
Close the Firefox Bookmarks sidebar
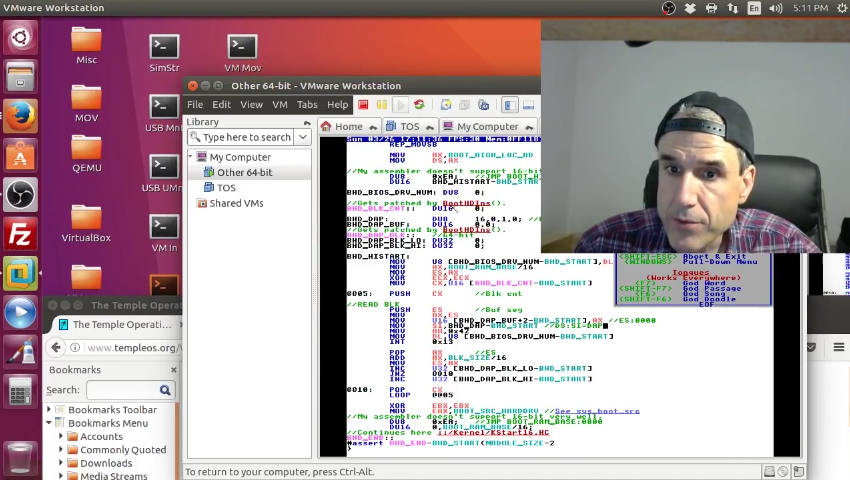[173, 370]
